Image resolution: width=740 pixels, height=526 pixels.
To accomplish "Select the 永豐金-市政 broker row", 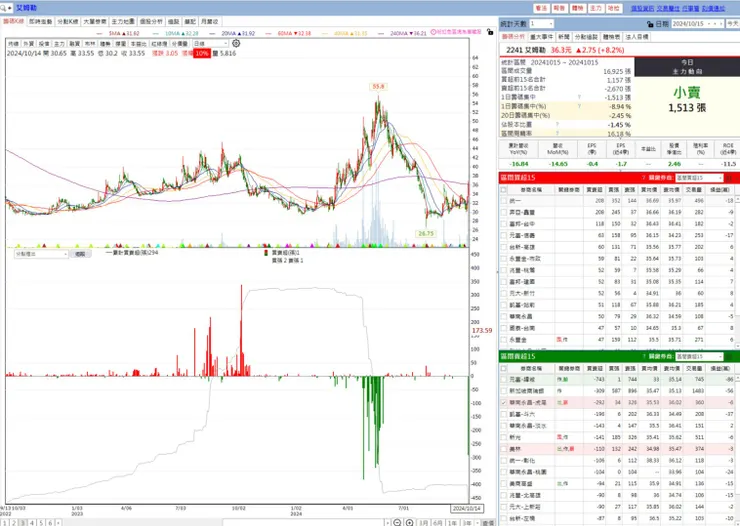I will tap(619, 259).
